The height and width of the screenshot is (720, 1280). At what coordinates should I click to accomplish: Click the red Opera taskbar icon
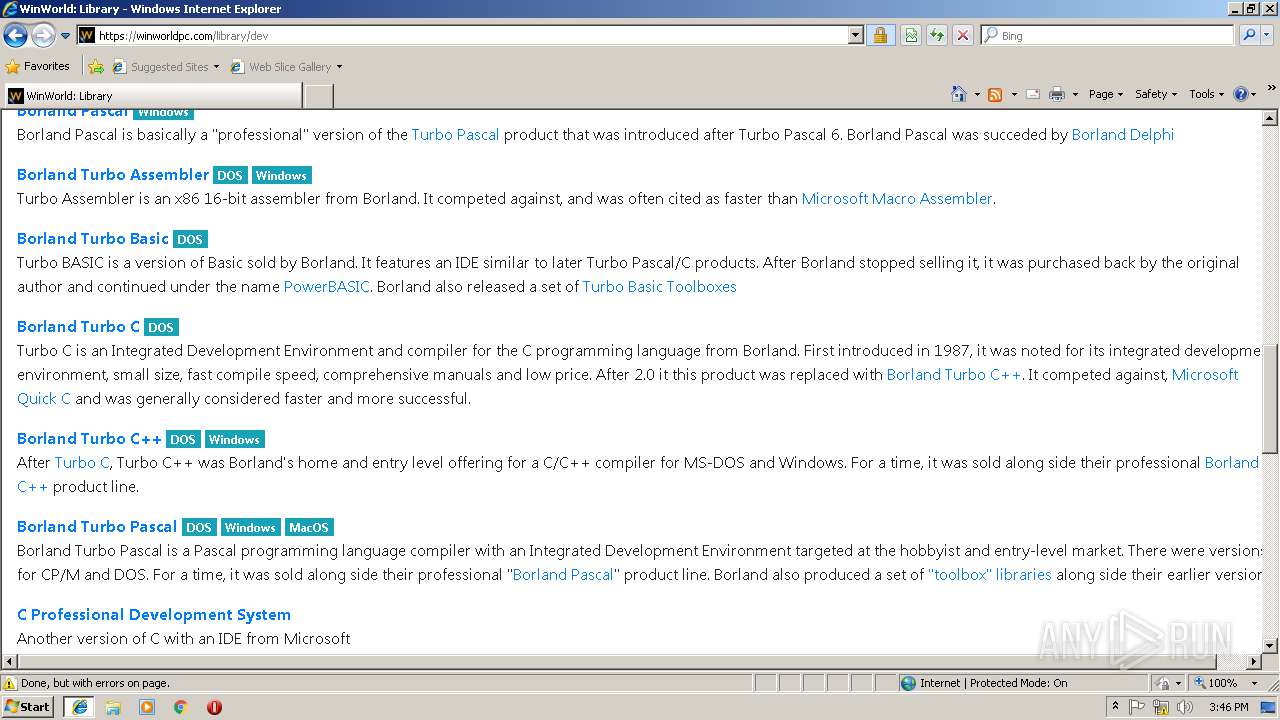point(214,707)
